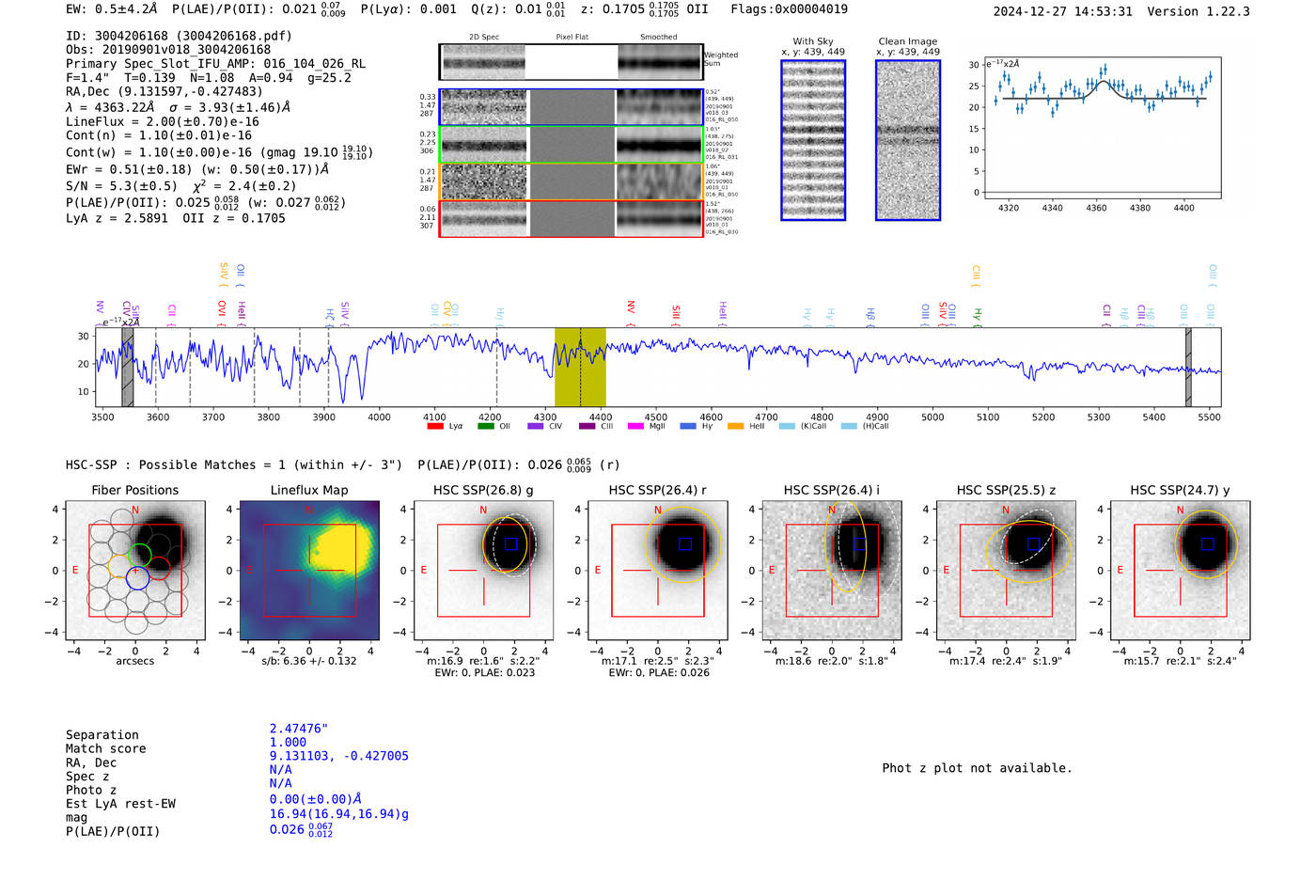Click the catalog coordinates 9.131103, -0.427005
The height and width of the screenshot is (896, 1316).
(339, 756)
